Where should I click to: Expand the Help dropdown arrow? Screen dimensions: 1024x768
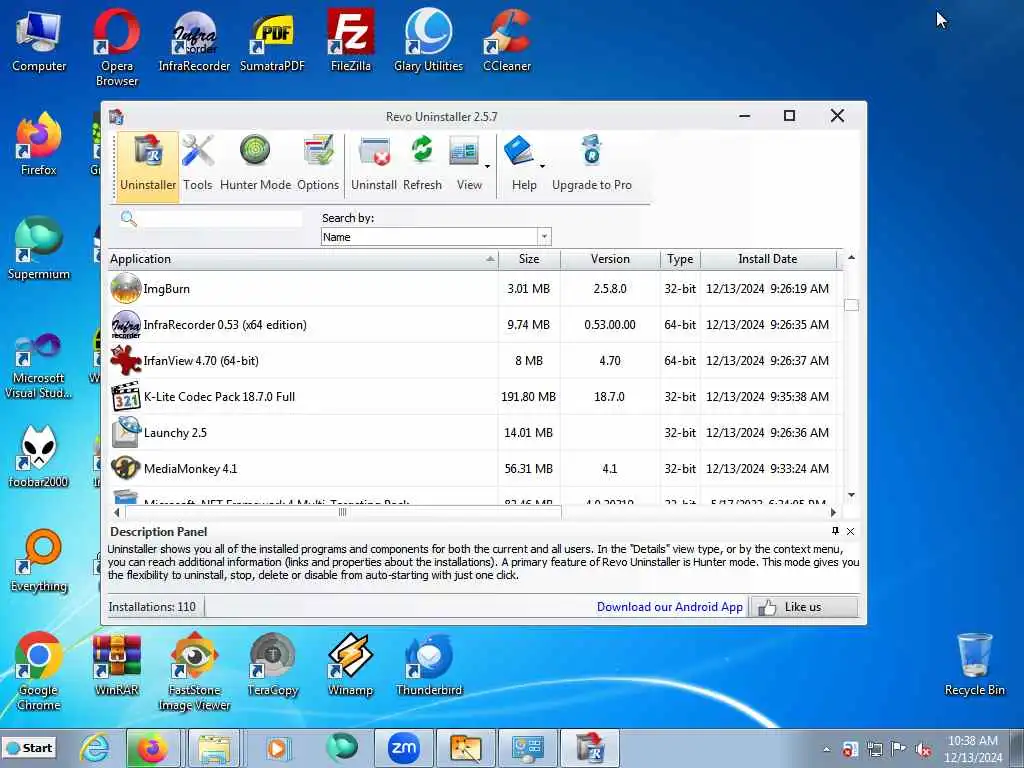pyautogui.click(x=542, y=167)
